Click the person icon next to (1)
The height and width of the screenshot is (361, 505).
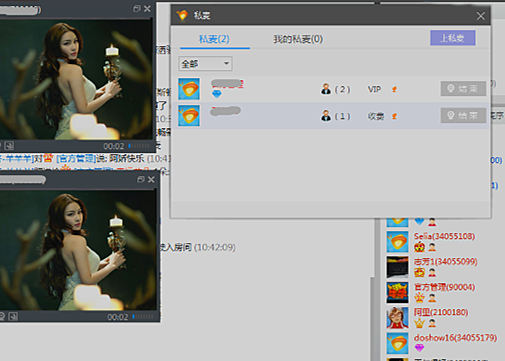(326, 116)
